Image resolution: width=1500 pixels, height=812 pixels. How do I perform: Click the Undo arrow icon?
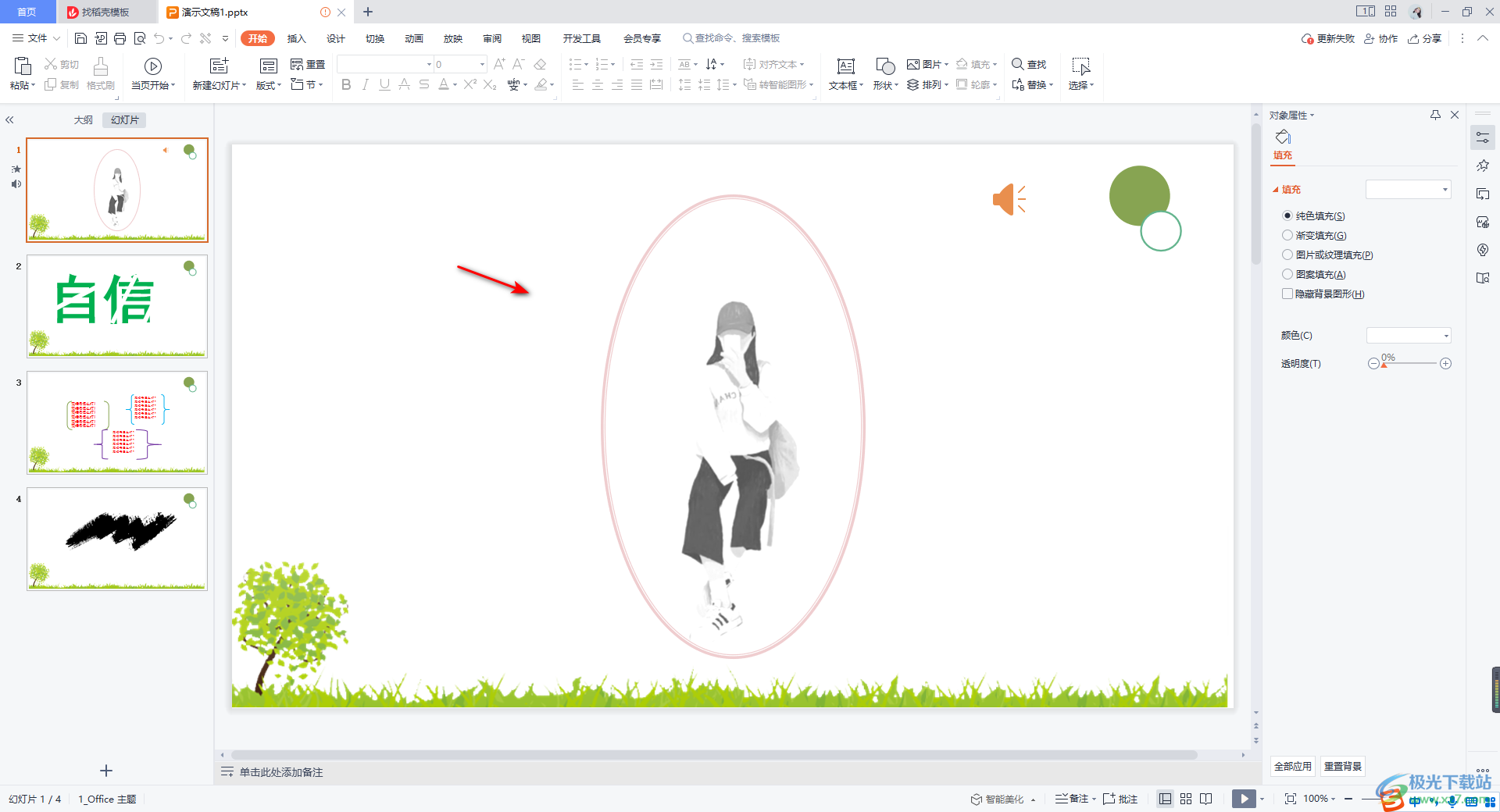pyautogui.click(x=159, y=38)
